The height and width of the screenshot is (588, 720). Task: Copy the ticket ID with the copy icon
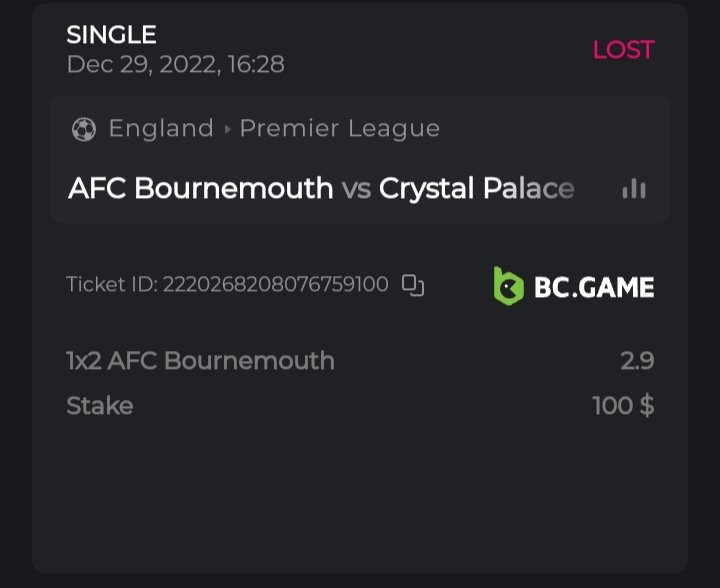413,285
